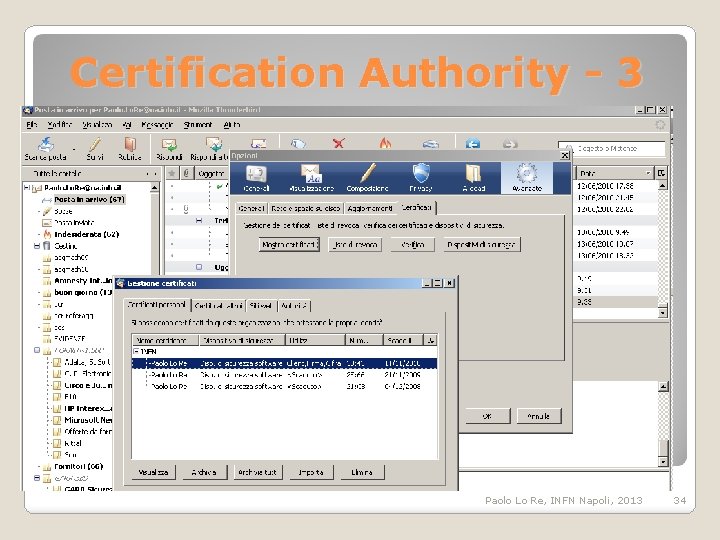Open the message list column picker

[x=661, y=173]
